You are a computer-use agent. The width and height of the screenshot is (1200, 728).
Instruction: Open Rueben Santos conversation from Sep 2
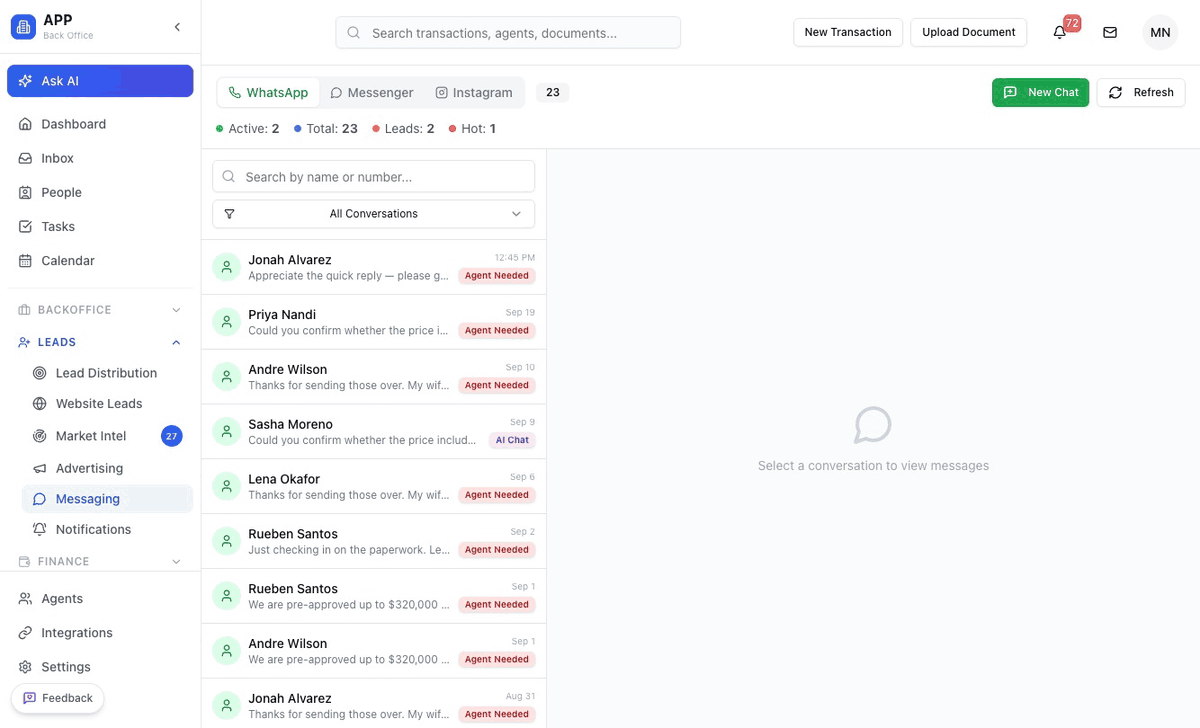click(x=374, y=542)
